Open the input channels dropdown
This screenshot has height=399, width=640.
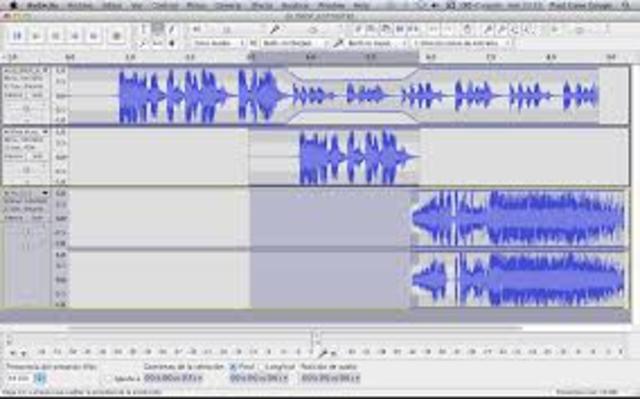click(x=462, y=43)
